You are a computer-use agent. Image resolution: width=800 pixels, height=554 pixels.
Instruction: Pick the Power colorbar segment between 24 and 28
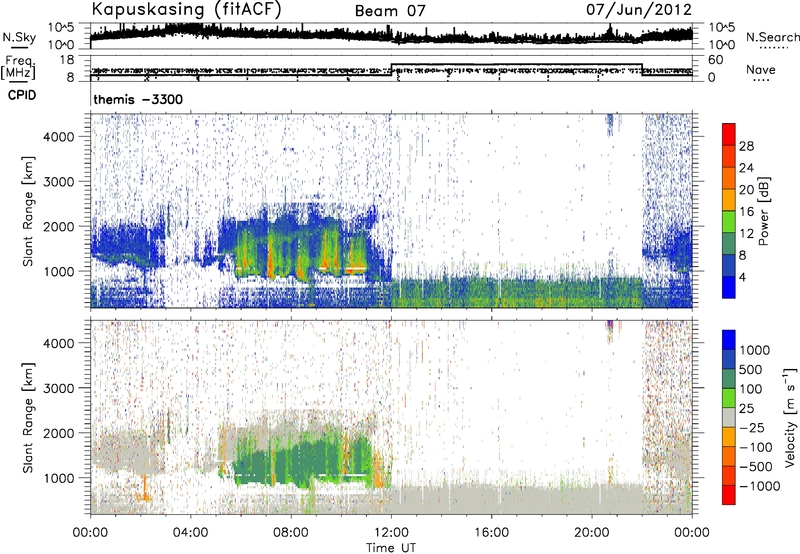pos(729,157)
